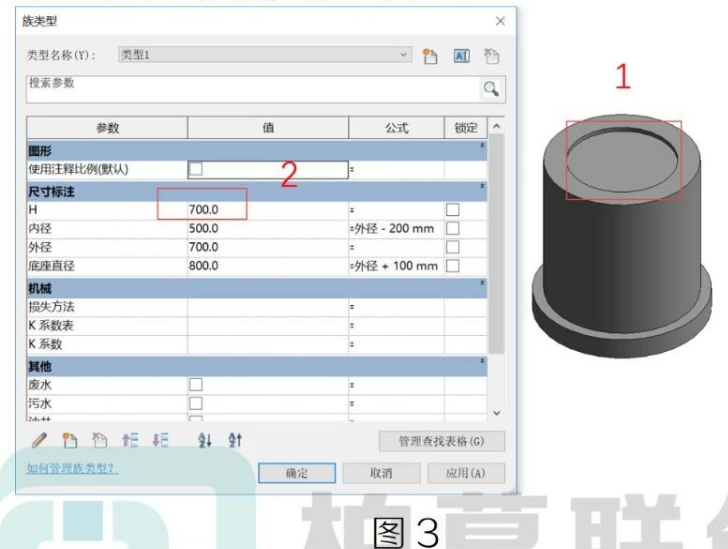Click the New Type icon beside type name
728x549 pixels.
tap(430, 56)
